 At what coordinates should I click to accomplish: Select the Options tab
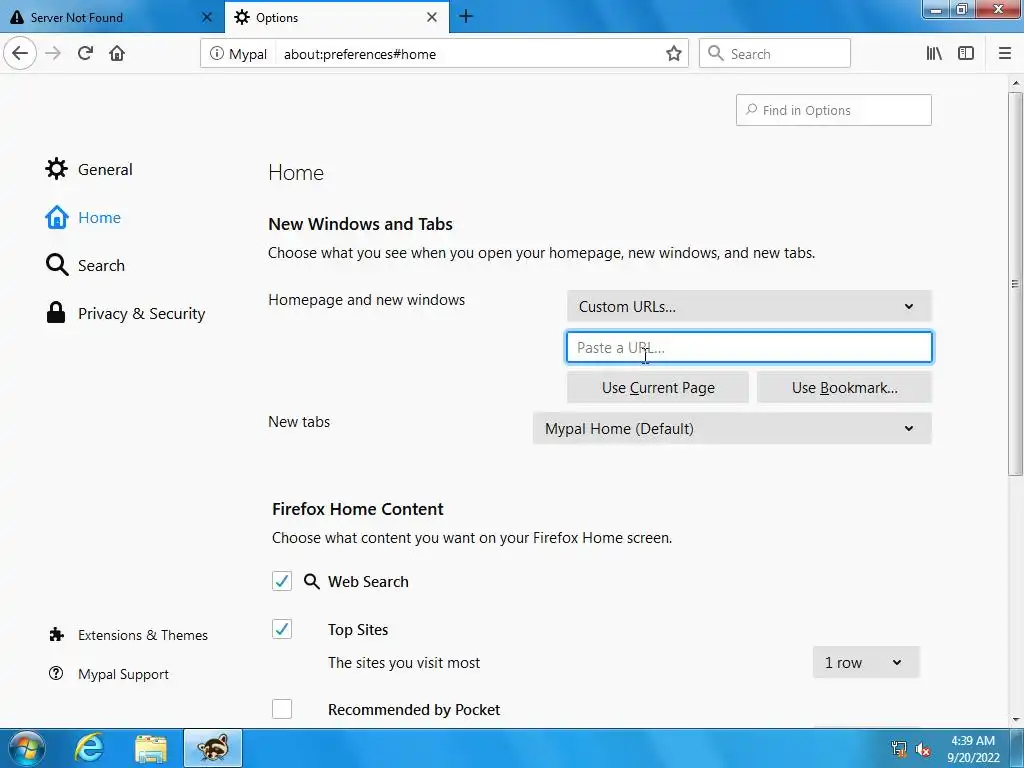(x=337, y=17)
